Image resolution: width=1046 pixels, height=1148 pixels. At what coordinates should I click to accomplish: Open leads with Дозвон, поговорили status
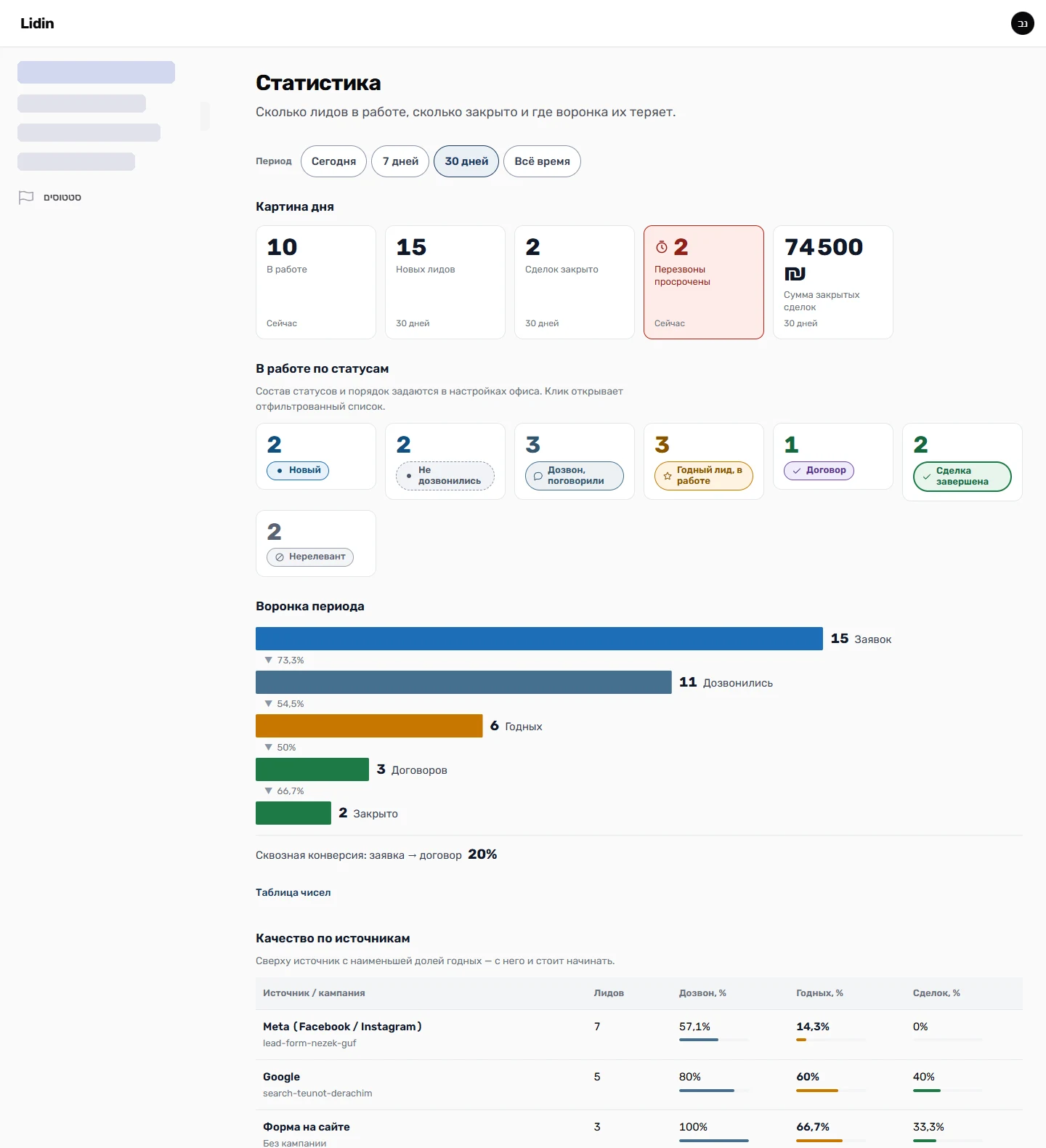point(575,461)
